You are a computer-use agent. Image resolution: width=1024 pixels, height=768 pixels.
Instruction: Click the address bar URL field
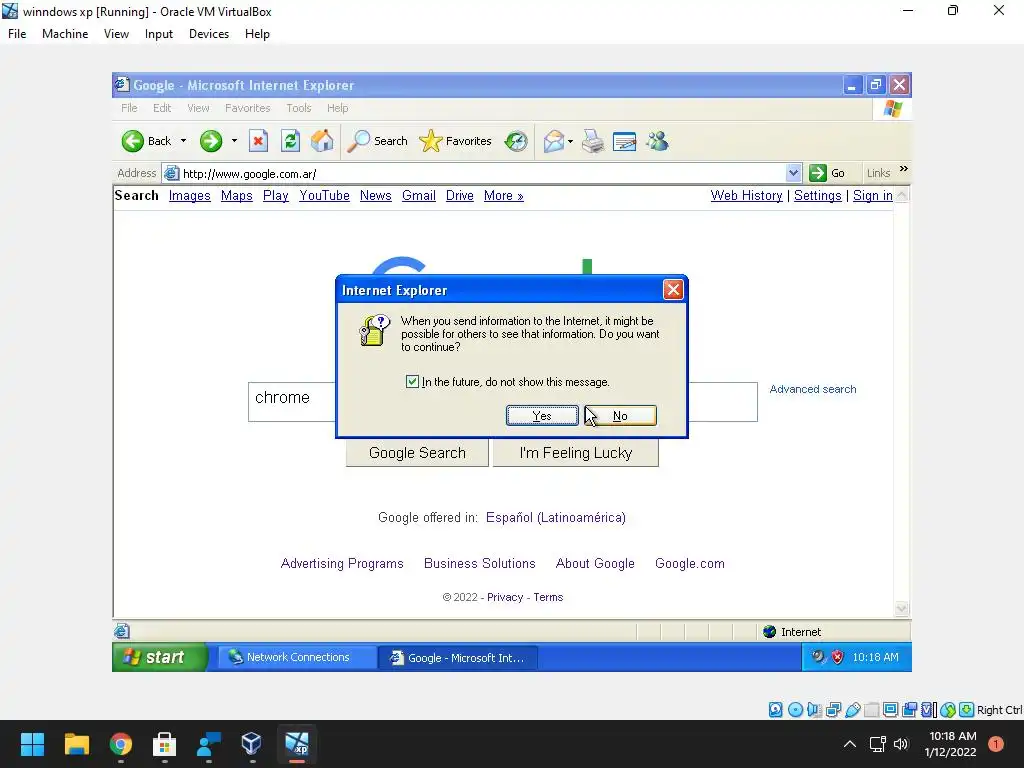click(x=483, y=173)
